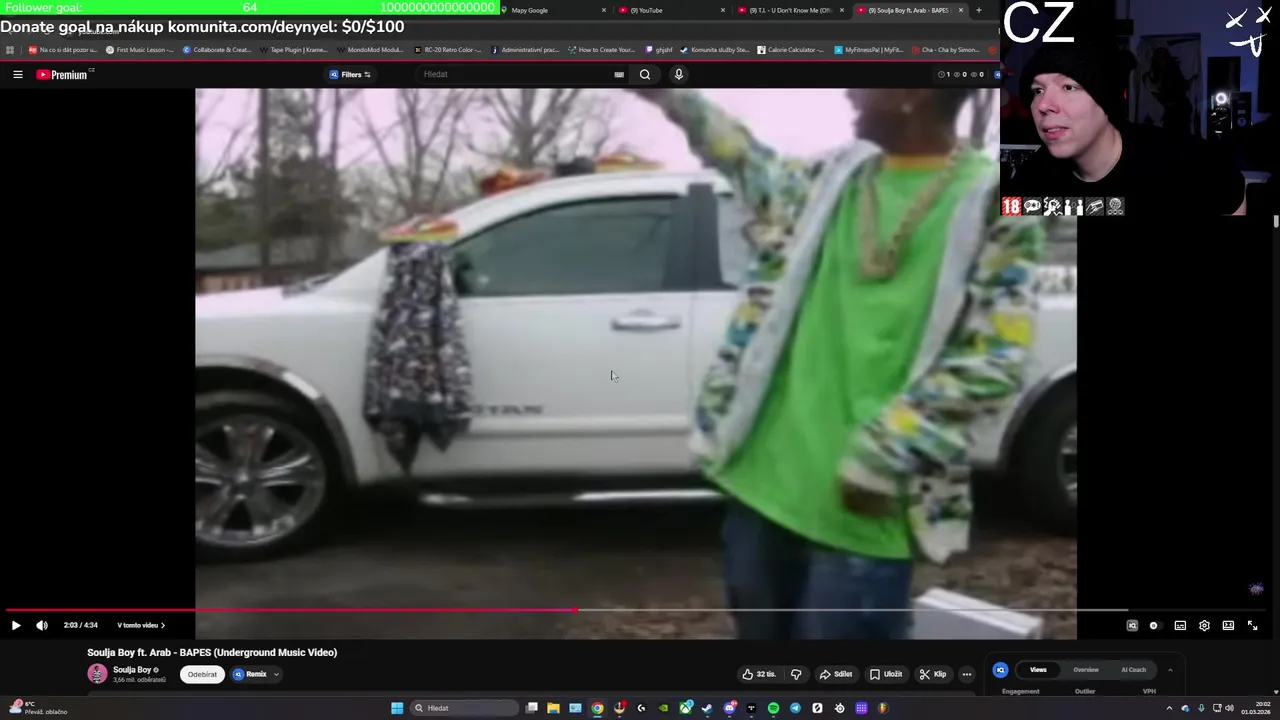Open the AI Coach tab
Screen dimensions: 1280x720
pos(1133,670)
